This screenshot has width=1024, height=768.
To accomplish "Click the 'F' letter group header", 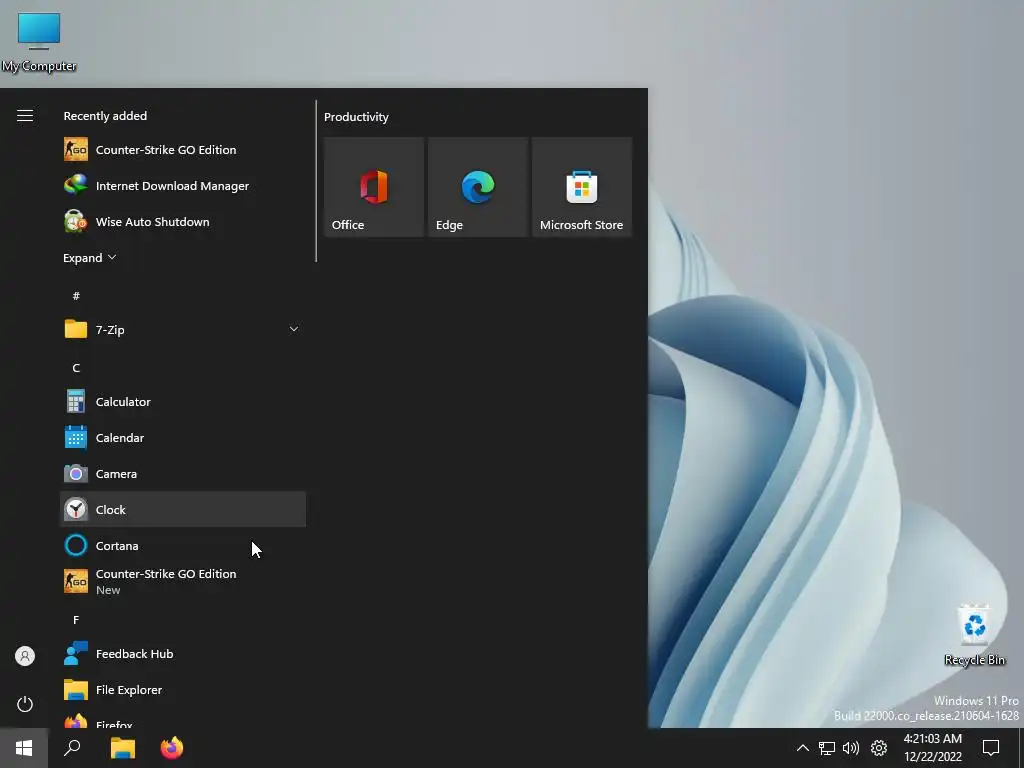I will point(76,620).
